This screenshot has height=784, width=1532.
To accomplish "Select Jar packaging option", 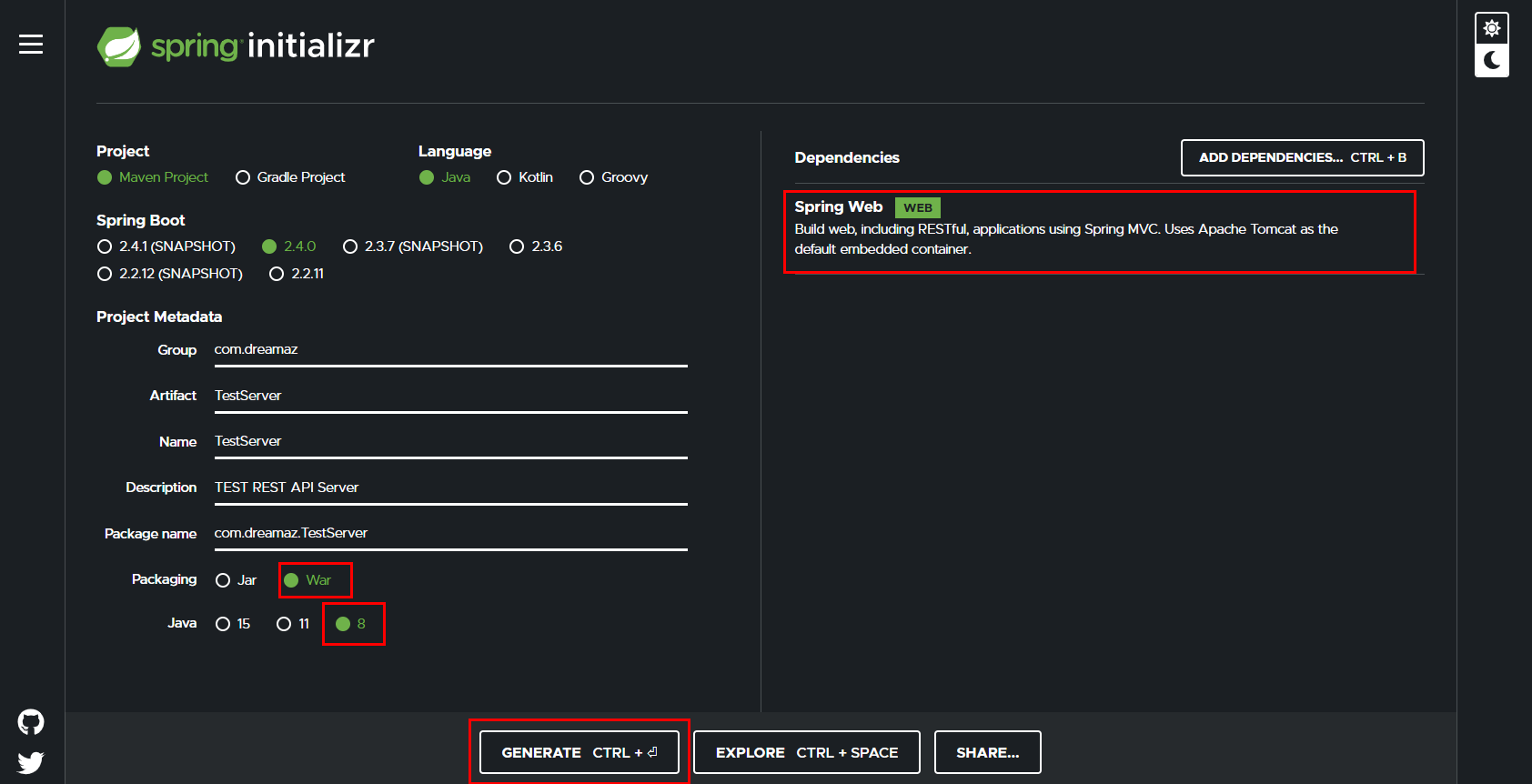I will (x=237, y=580).
